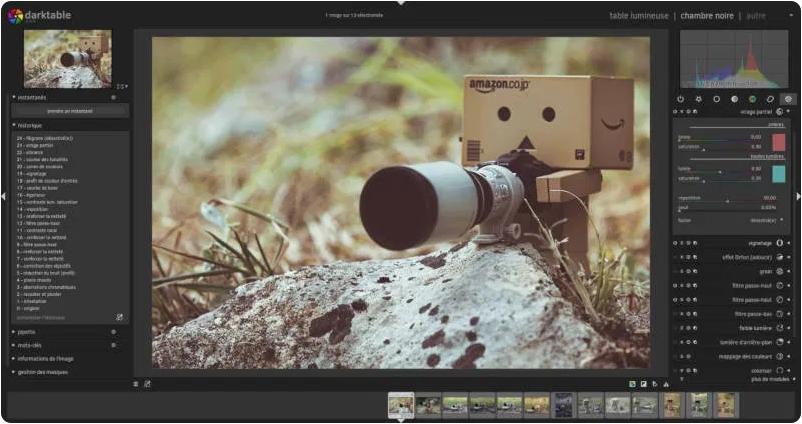Image resolution: width=802 pixels, height=424 pixels.
Task: Click the create style from history icon
Action: point(120,317)
